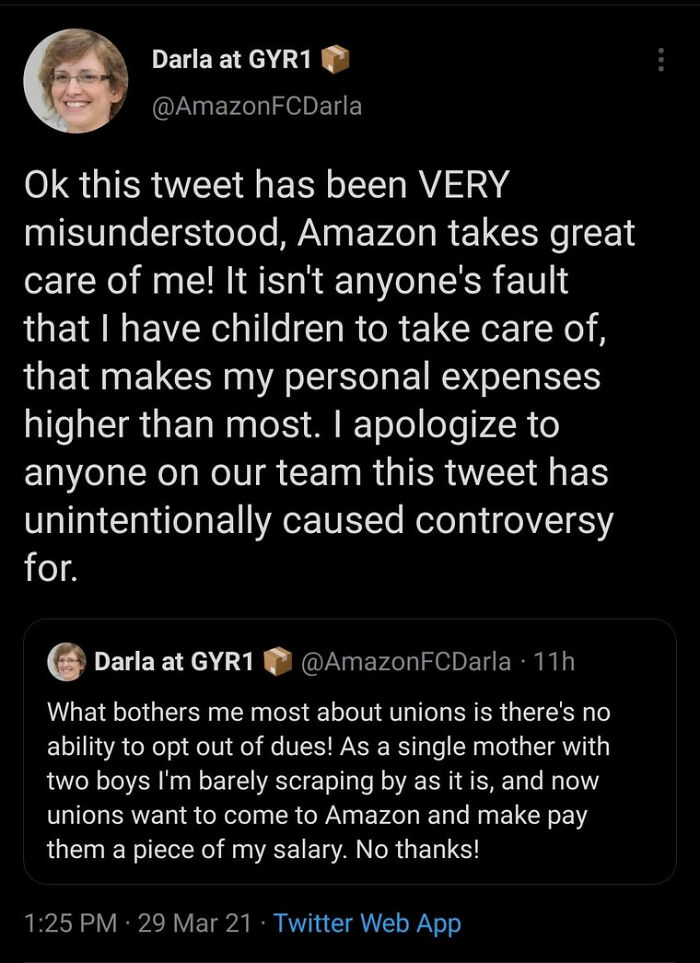Screen dimensions: 700x963
Task: Click the "1:25 PM" tweet time
Action: coord(67,923)
